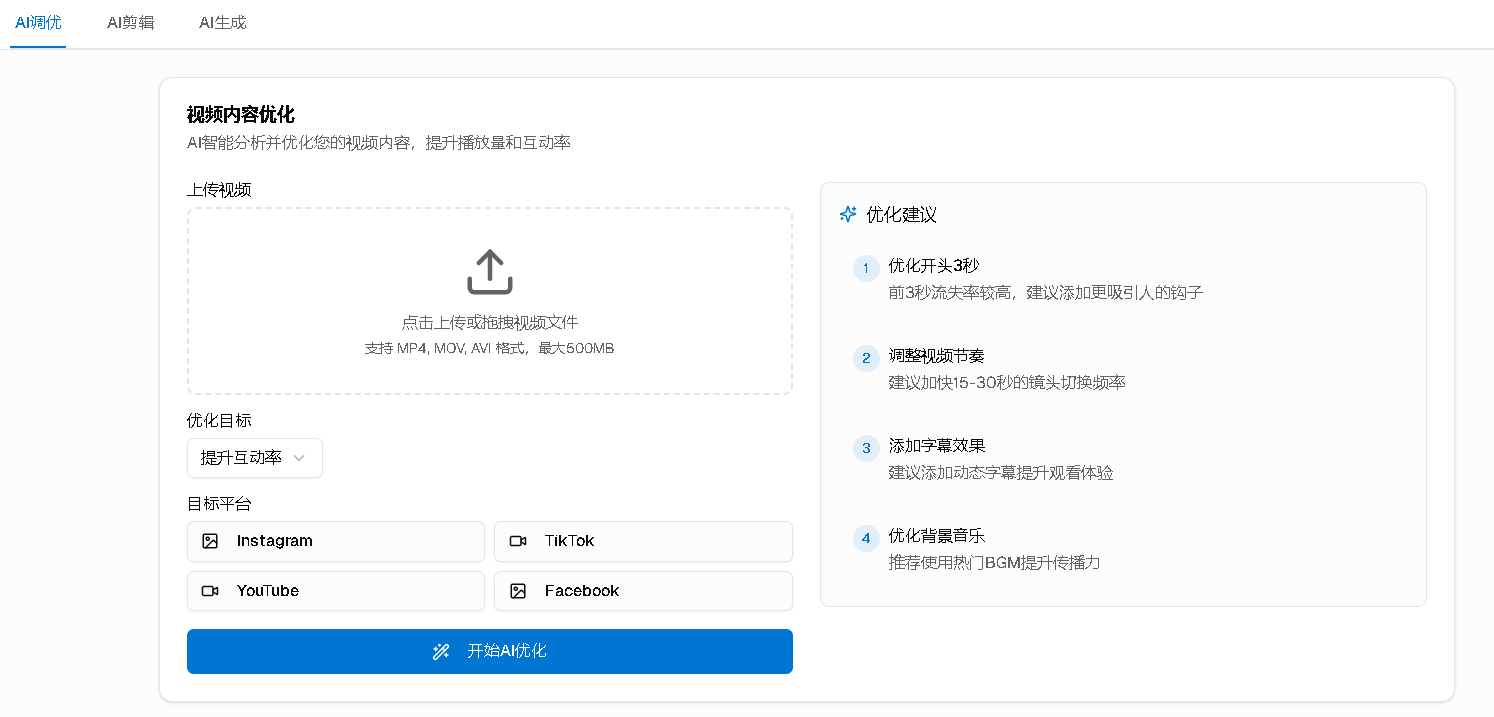Select TikTok as target platform
Screen dimensions: 1494x717
pyautogui.click(x=643, y=541)
